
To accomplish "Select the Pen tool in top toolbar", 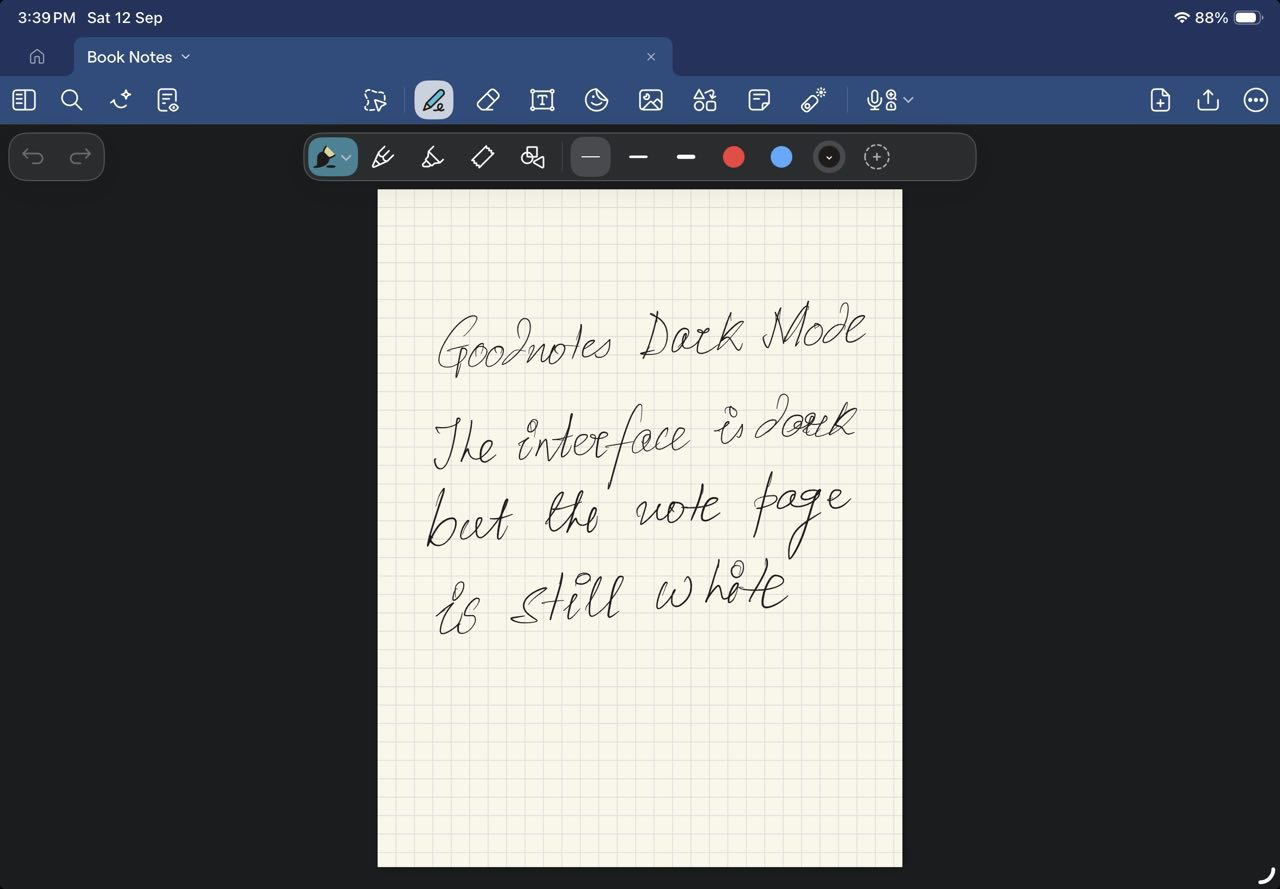I will (434, 100).
